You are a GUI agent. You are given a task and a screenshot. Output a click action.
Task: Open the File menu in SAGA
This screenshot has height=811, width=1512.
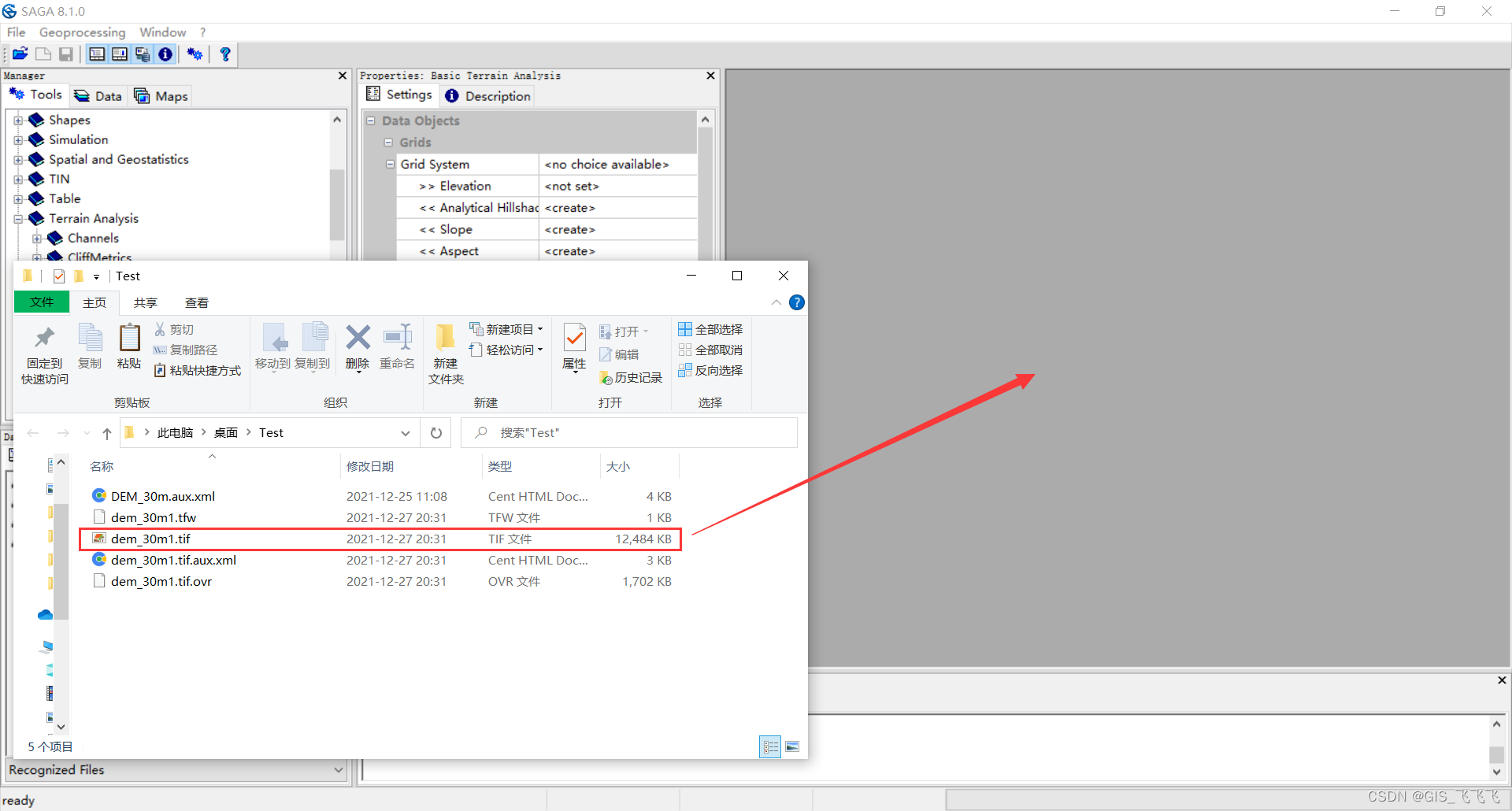coord(17,32)
